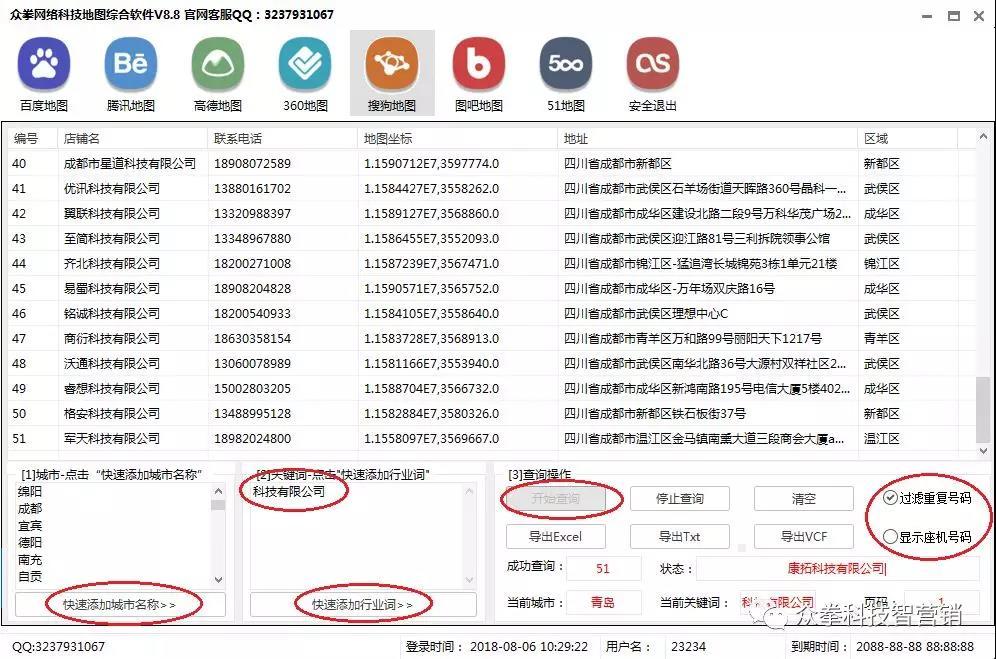Select 成都 in the city list
Screen dimensions: 996x659
[x=29, y=507]
